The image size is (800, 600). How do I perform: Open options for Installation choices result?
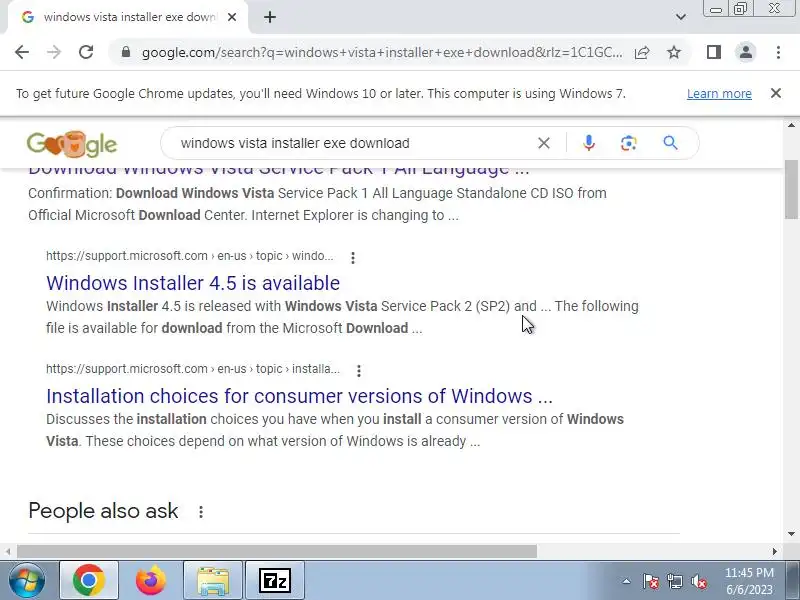click(359, 371)
